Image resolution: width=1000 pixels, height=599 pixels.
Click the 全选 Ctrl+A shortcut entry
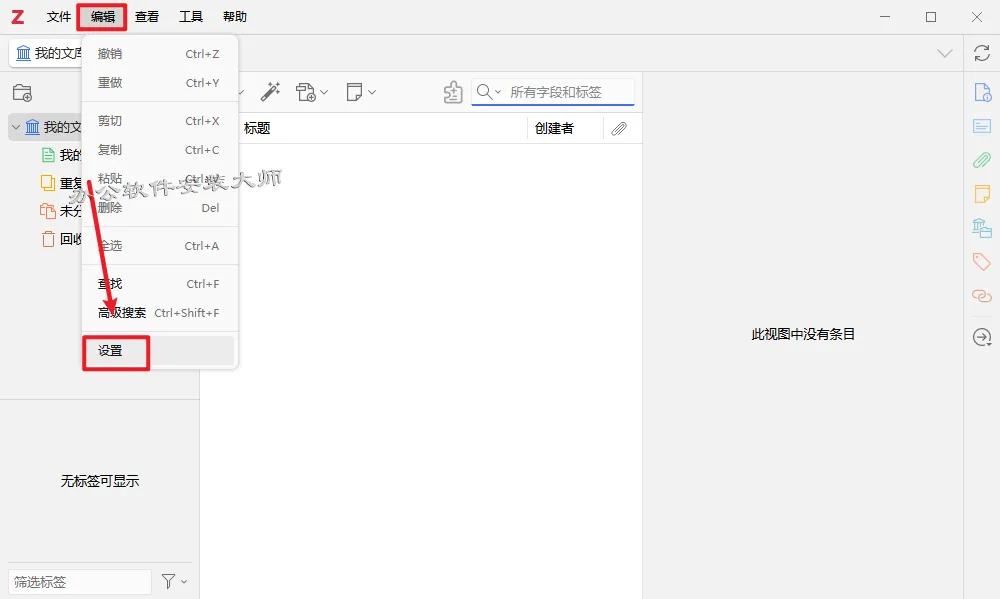pyautogui.click(x=159, y=246)
